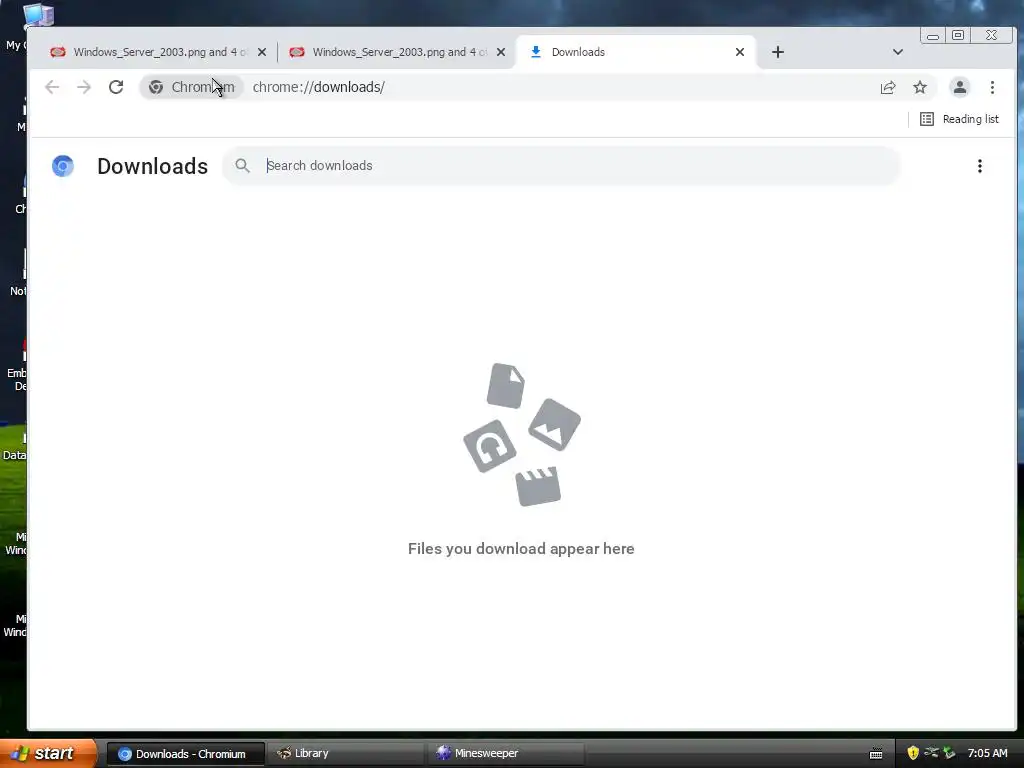Click the green tray icon before the clock

click(x=949, y=753)
